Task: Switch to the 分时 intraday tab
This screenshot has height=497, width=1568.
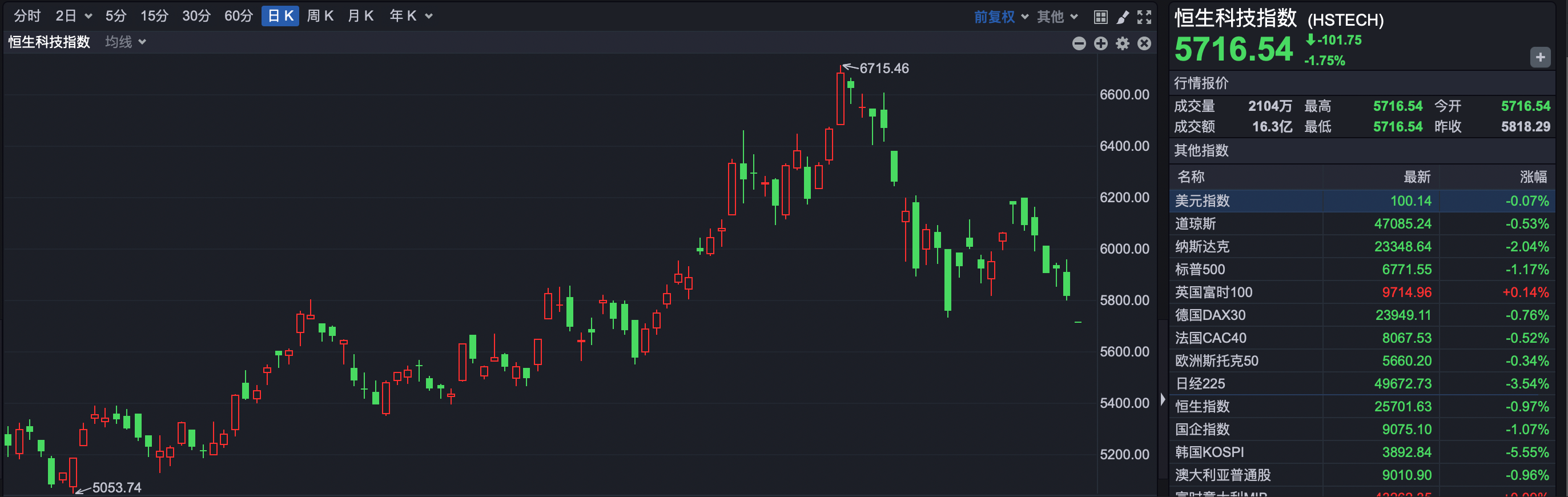Action: click(x=27, y=16)
